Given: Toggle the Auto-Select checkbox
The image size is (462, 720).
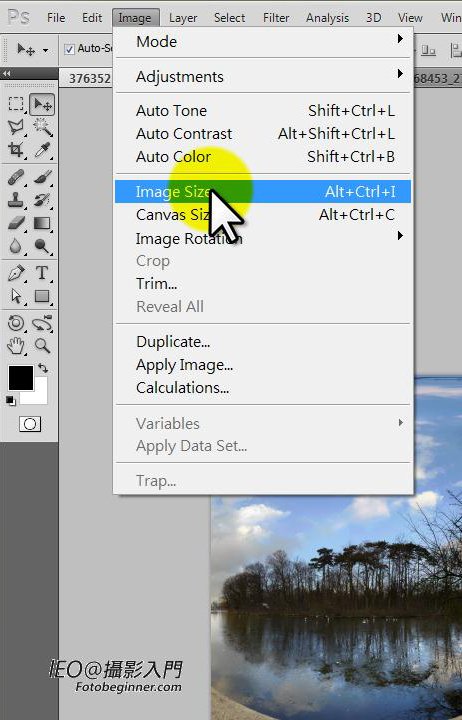Looking at the screenshot, I should click(x=69, y=49).
